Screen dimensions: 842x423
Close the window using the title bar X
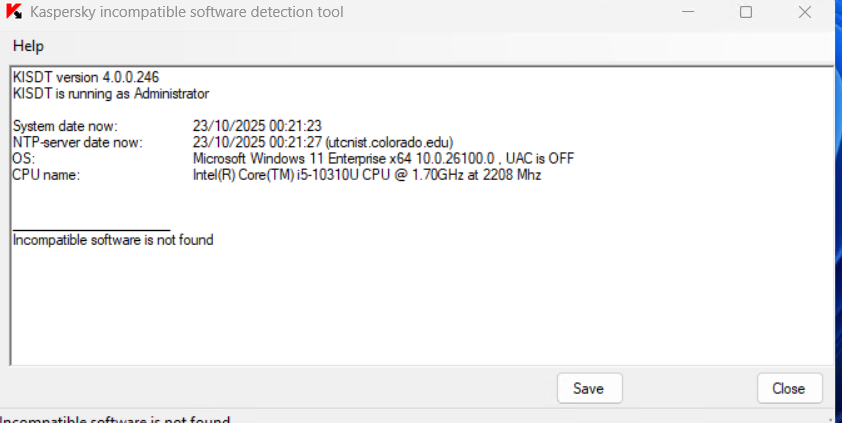[804, 13]
